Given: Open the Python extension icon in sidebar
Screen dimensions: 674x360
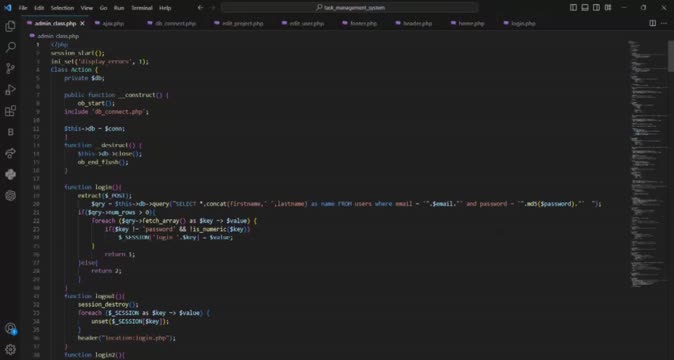Looking at the screenshot, I should [x=10, y=174].
